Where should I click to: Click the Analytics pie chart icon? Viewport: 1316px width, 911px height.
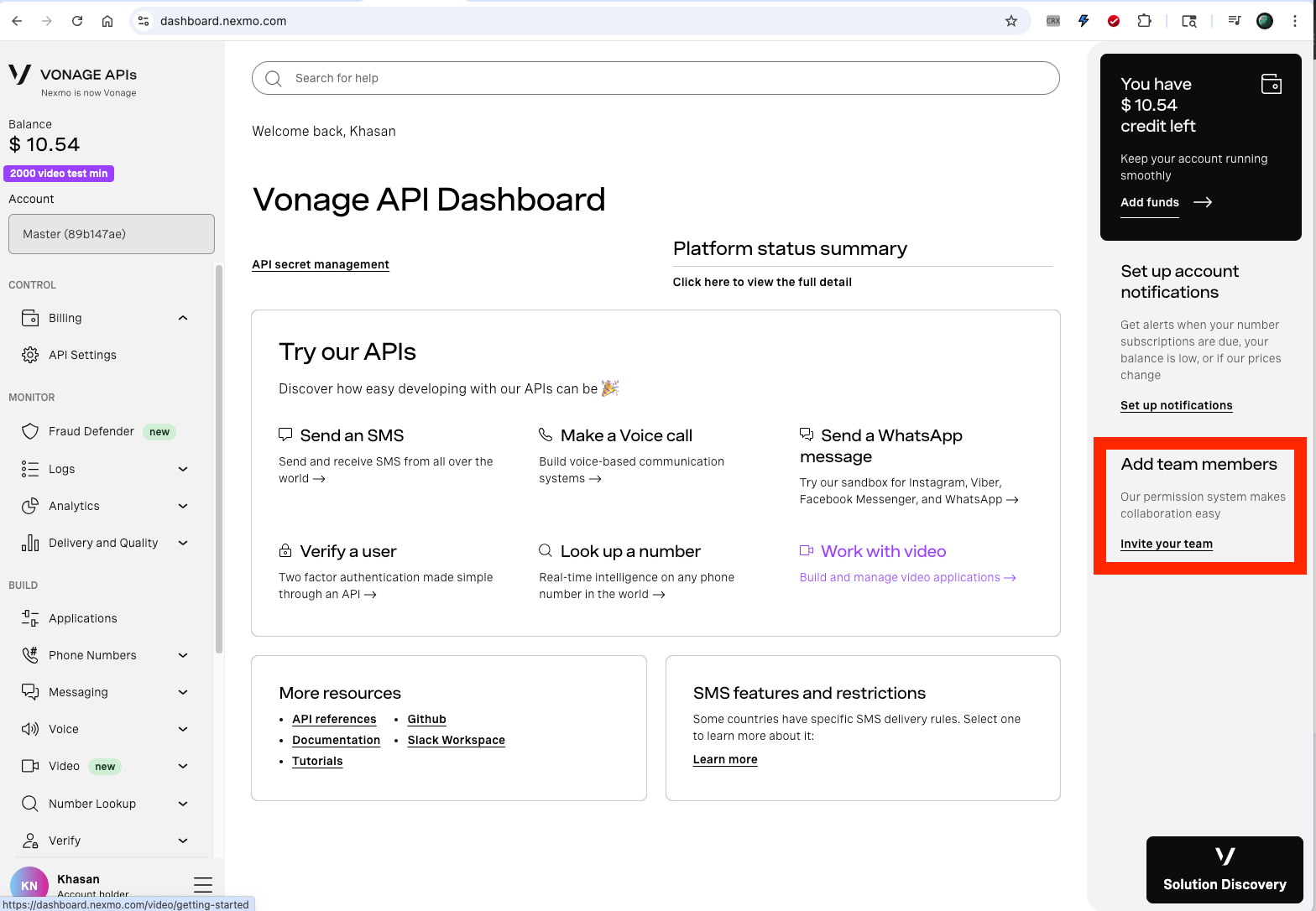click(x=30, y=506)
